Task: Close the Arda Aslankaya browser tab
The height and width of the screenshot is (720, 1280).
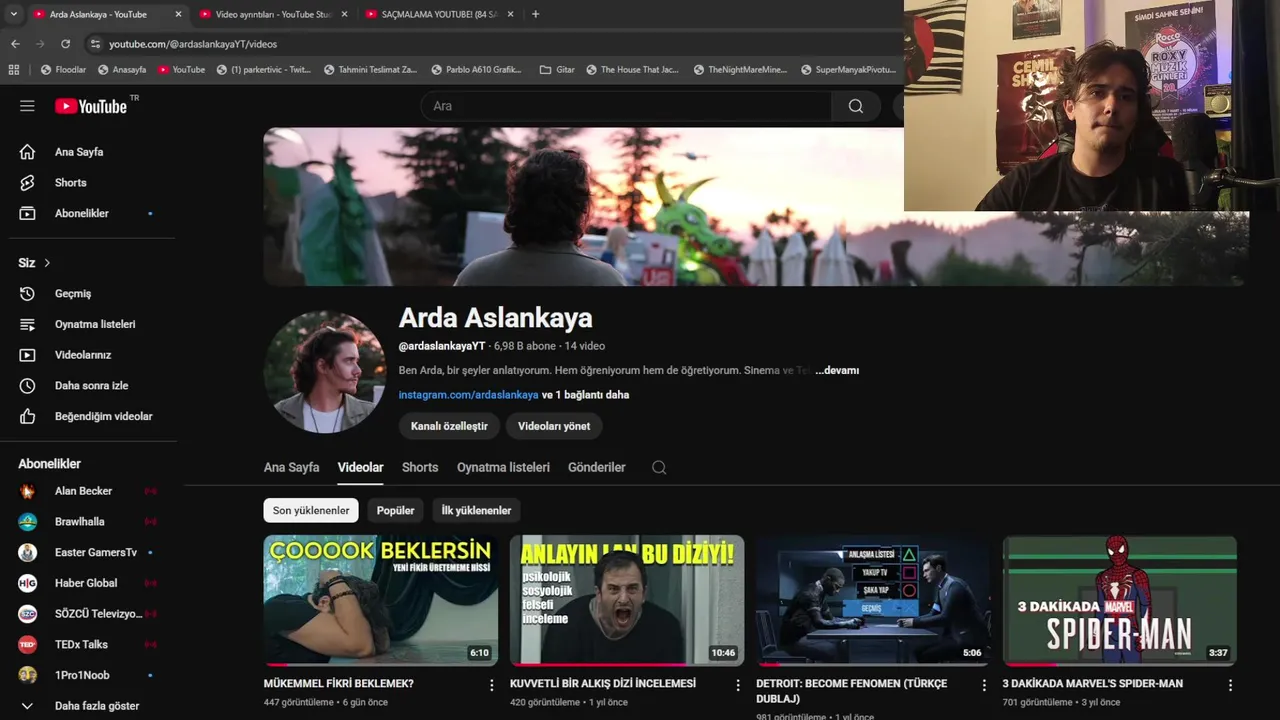Action: click(179, 14)
